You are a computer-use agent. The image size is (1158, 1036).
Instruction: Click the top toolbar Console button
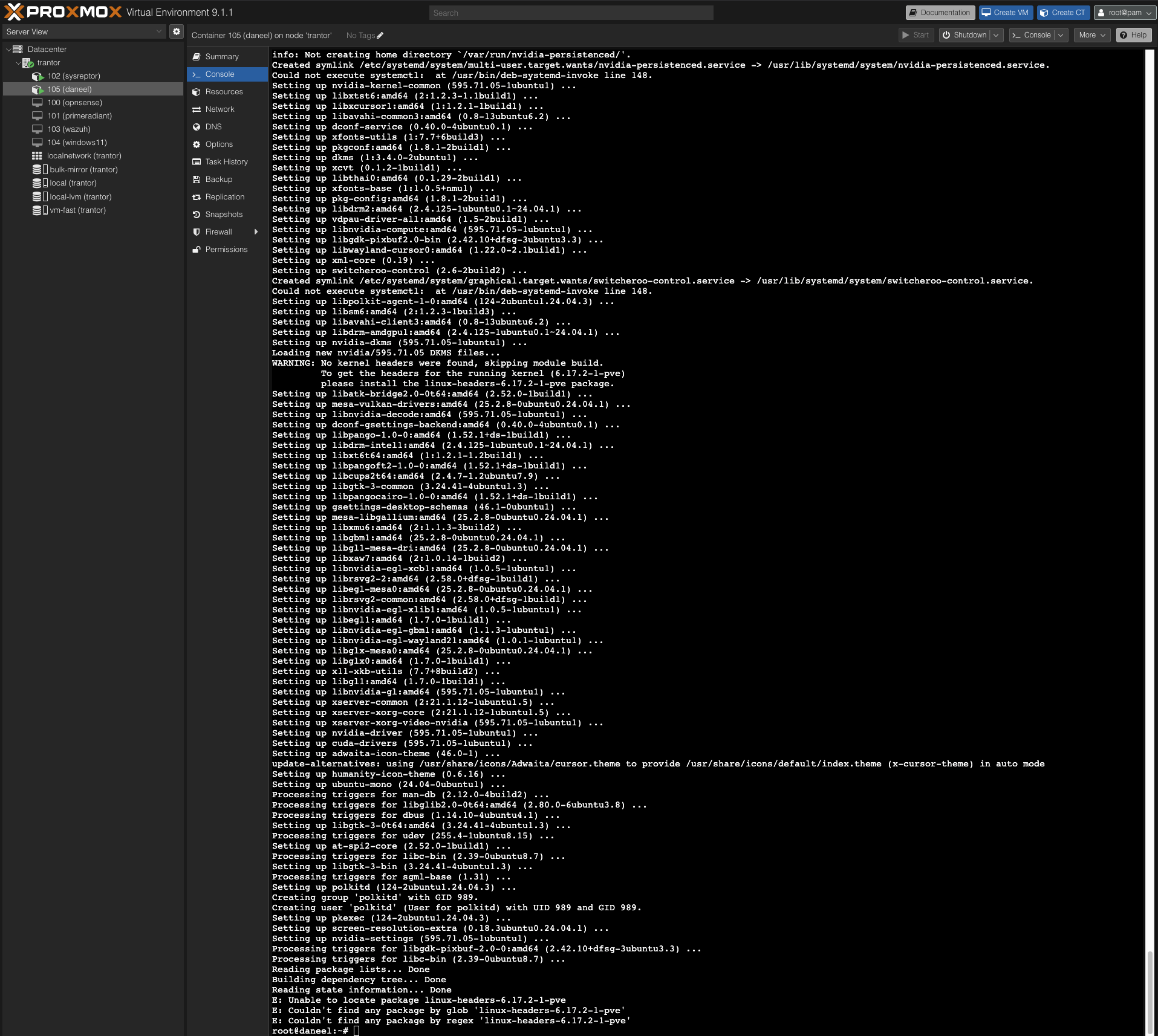click(1032, 35)
